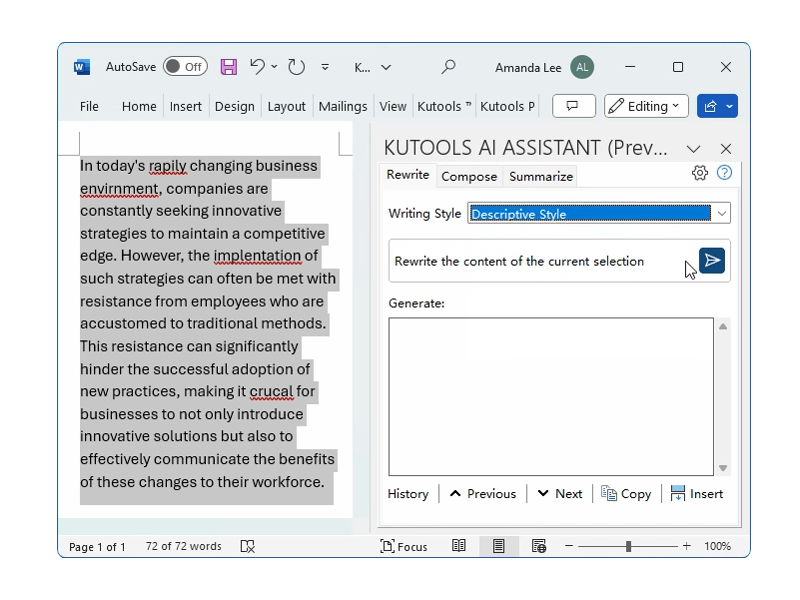This screenshot has width=800, height=600.
Task: Toggle the AutoSave switch
Action: coord(185,67)
